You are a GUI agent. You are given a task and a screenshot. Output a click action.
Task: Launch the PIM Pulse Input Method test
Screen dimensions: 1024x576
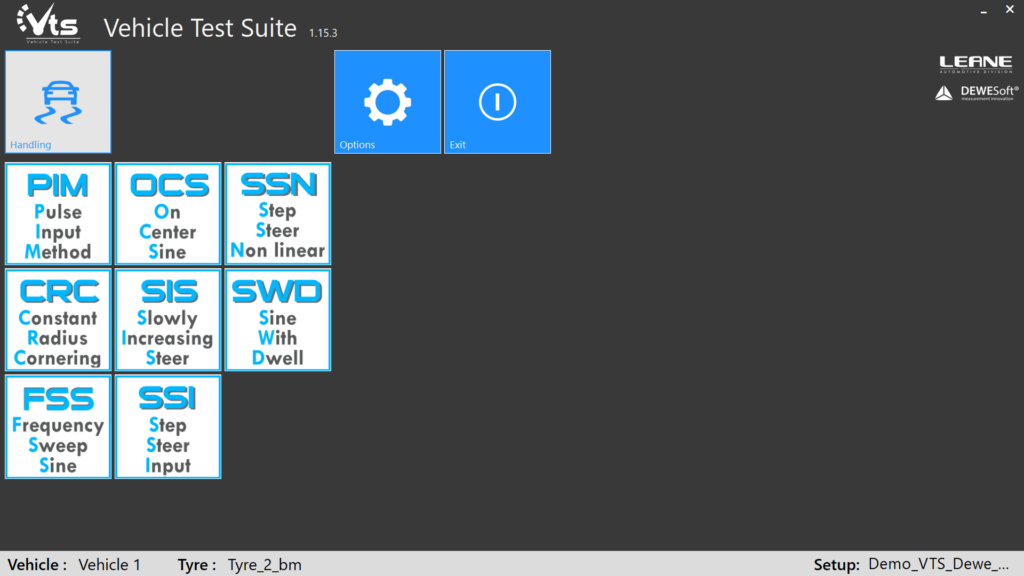[x=58, y=214]
